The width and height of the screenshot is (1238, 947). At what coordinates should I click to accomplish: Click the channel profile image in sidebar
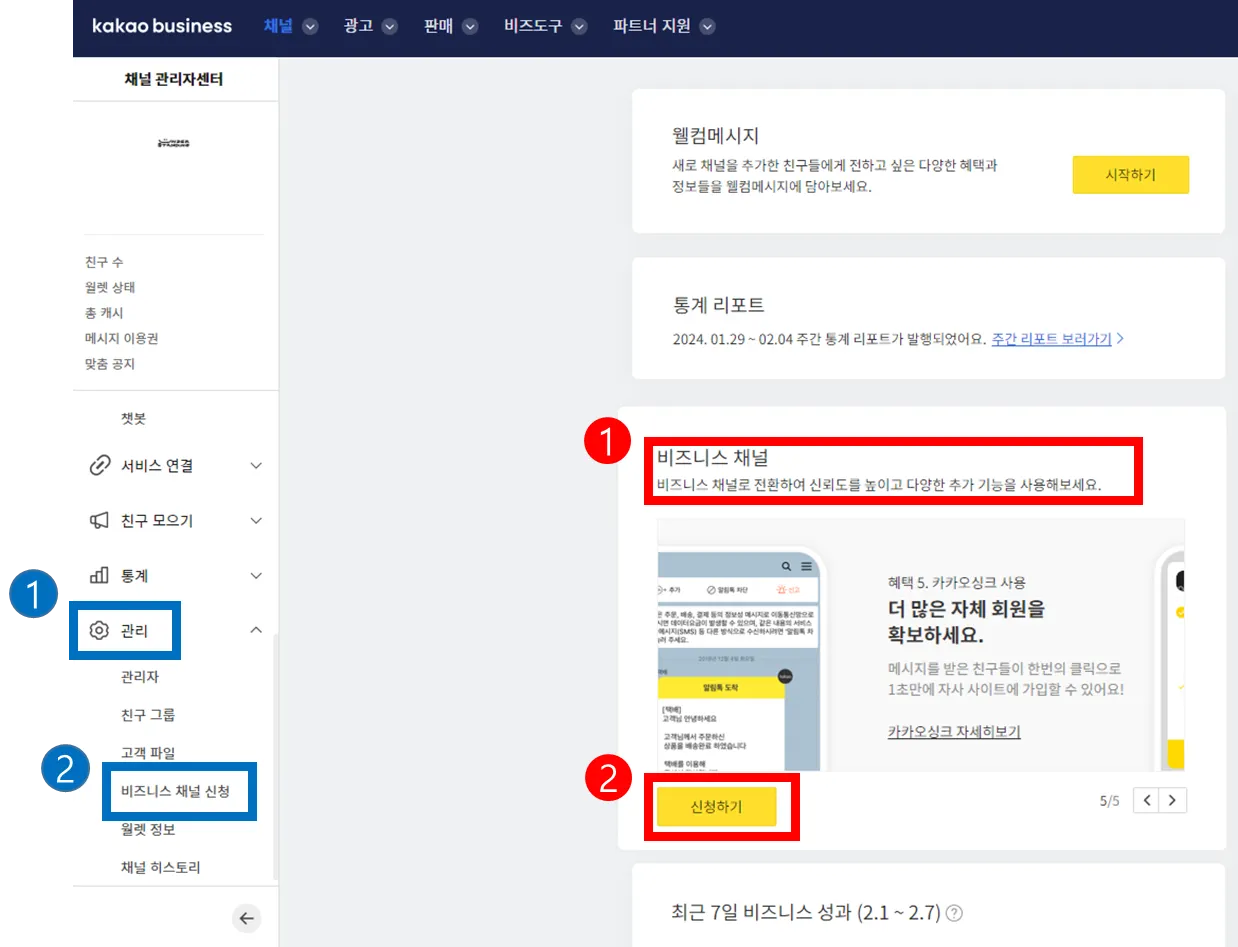(x=174, y=143)
